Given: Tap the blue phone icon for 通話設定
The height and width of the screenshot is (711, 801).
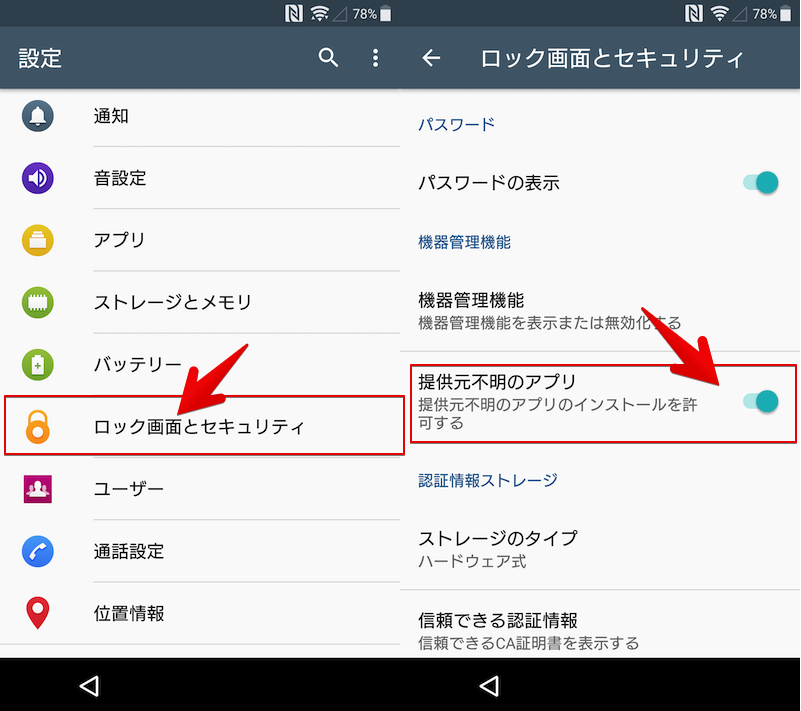Looking at the screenshot, I should coord(38,551).
